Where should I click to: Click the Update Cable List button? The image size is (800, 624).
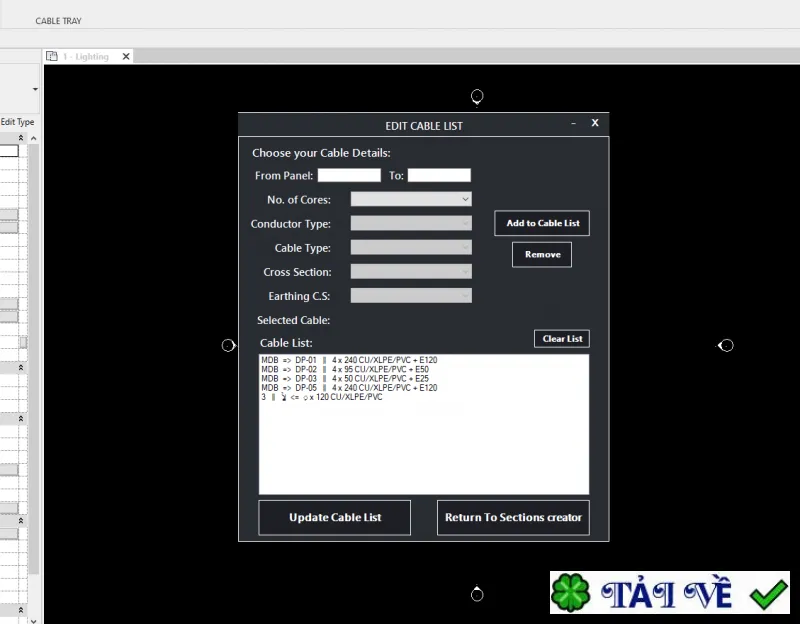pos(335,517)
